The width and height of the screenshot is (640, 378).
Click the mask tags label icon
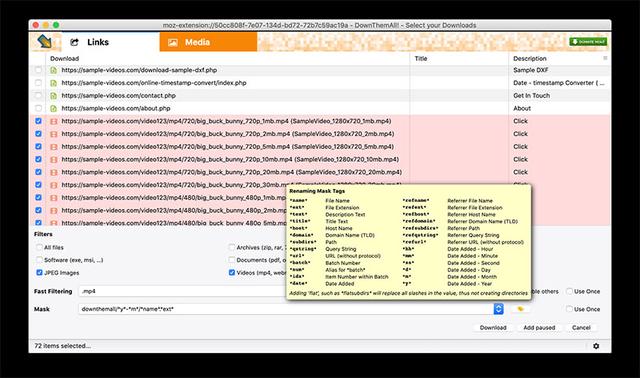(520, 309)
